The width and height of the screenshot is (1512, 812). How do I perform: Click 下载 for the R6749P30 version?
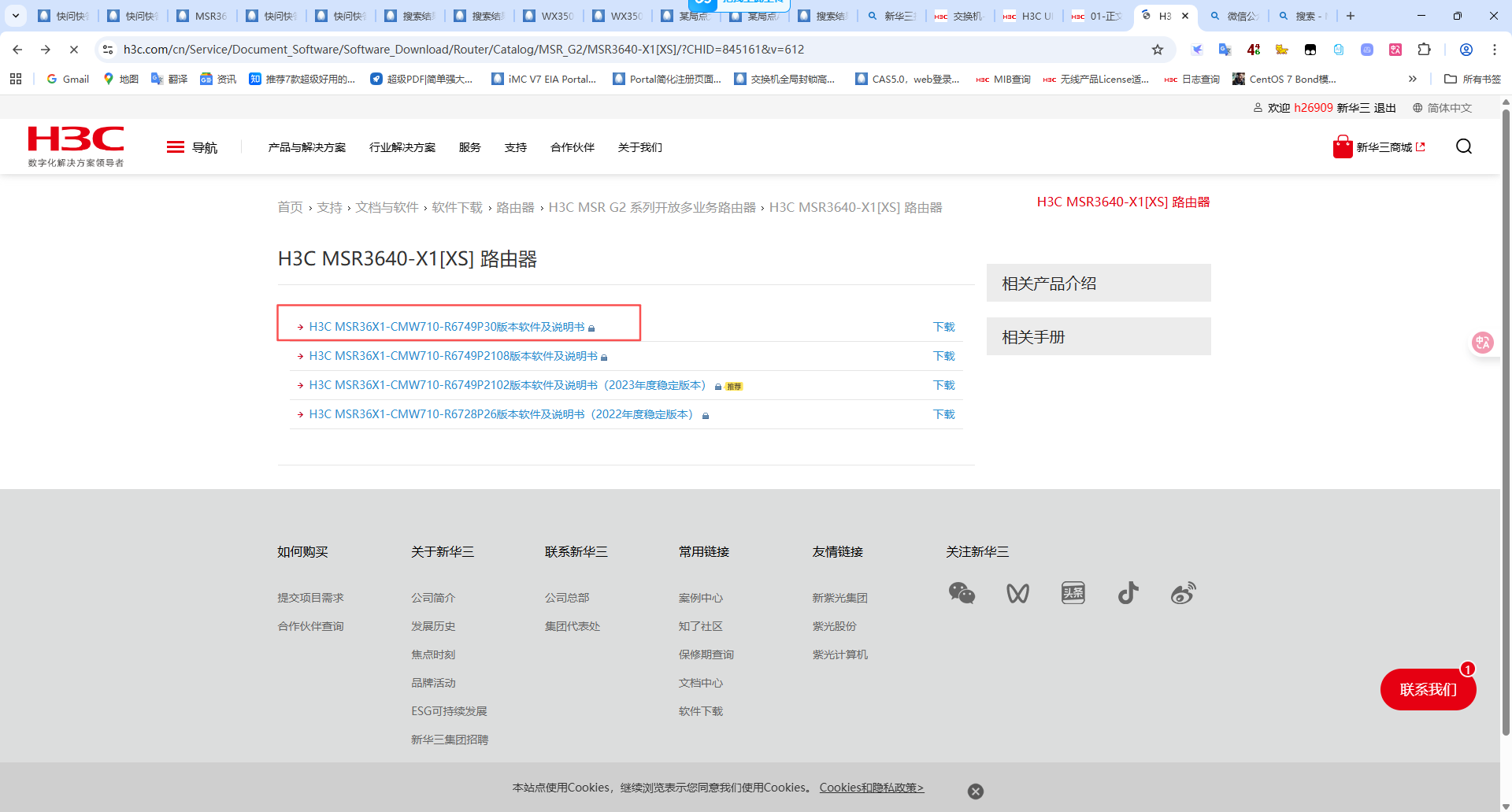coord(944,327)
